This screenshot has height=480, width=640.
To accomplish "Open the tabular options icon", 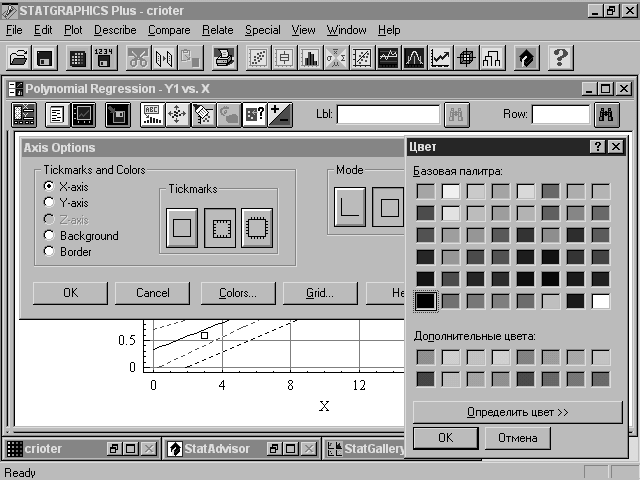I will coord(57,115).
